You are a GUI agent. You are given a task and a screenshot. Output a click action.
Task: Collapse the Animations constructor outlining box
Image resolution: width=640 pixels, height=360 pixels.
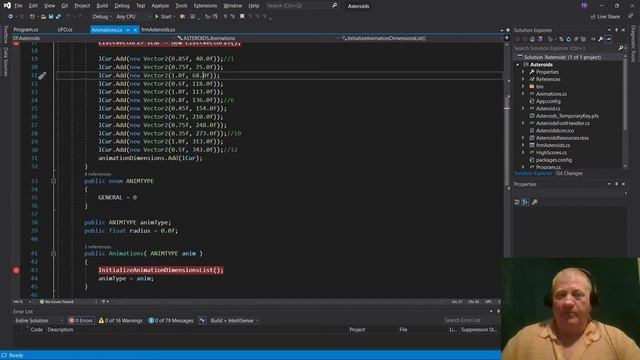(x=53, y=253)
